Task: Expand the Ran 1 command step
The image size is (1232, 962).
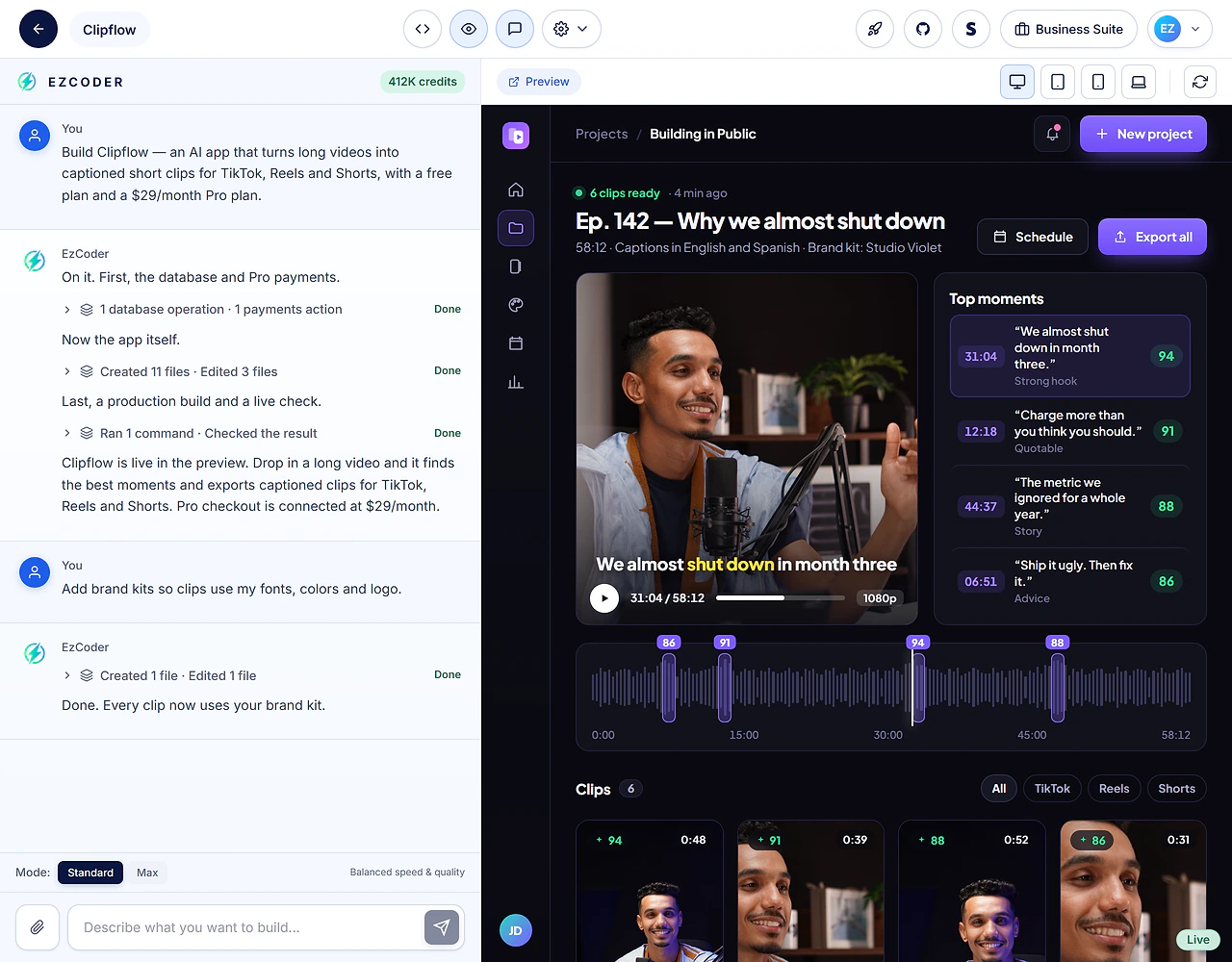Action: (x=262, y=433)
